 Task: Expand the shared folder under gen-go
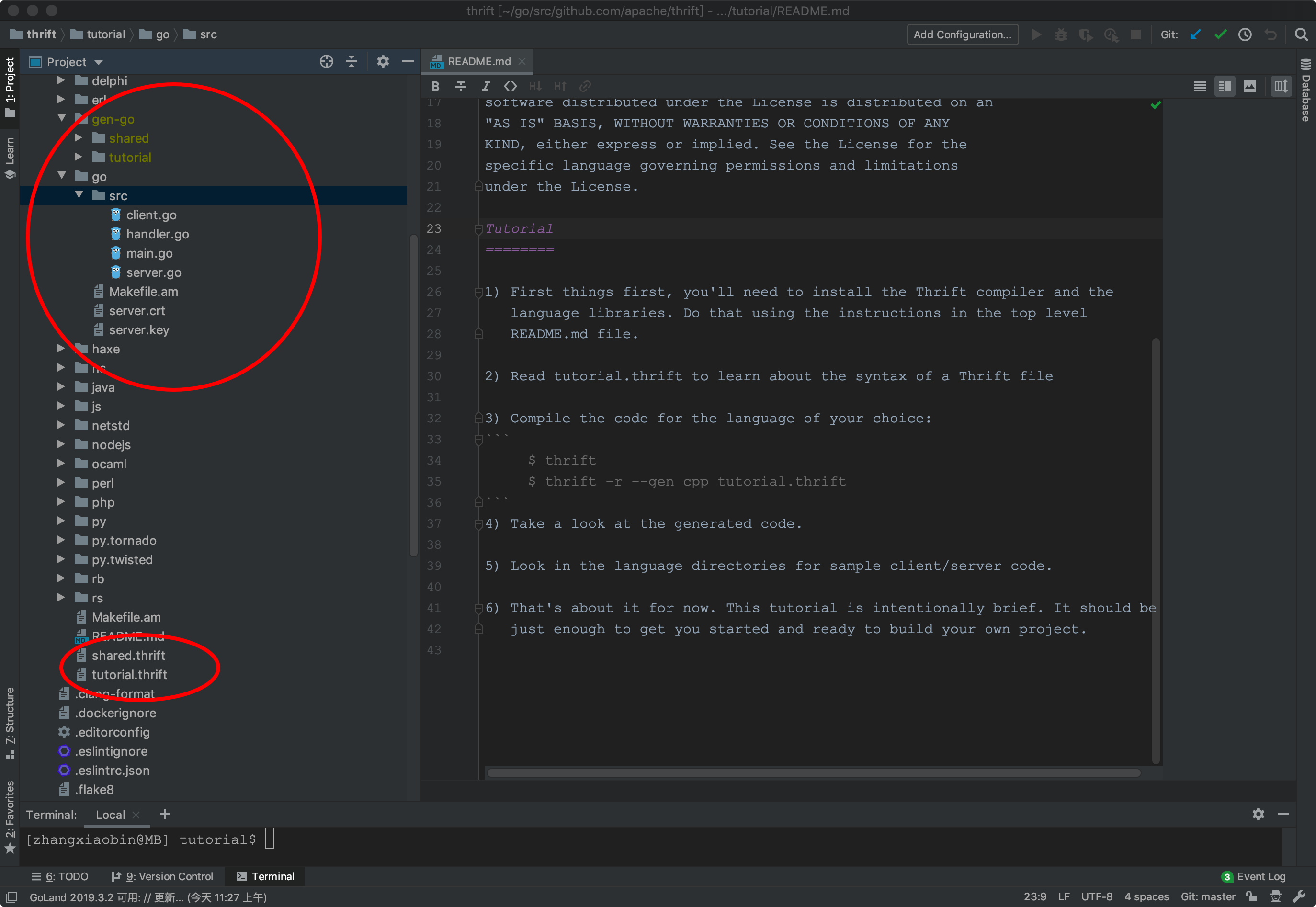79,138
